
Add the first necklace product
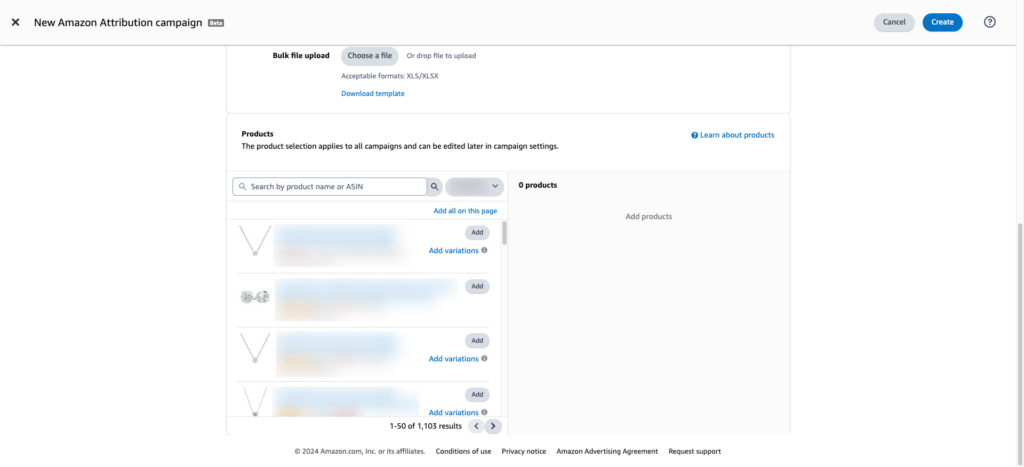(477, 233)
